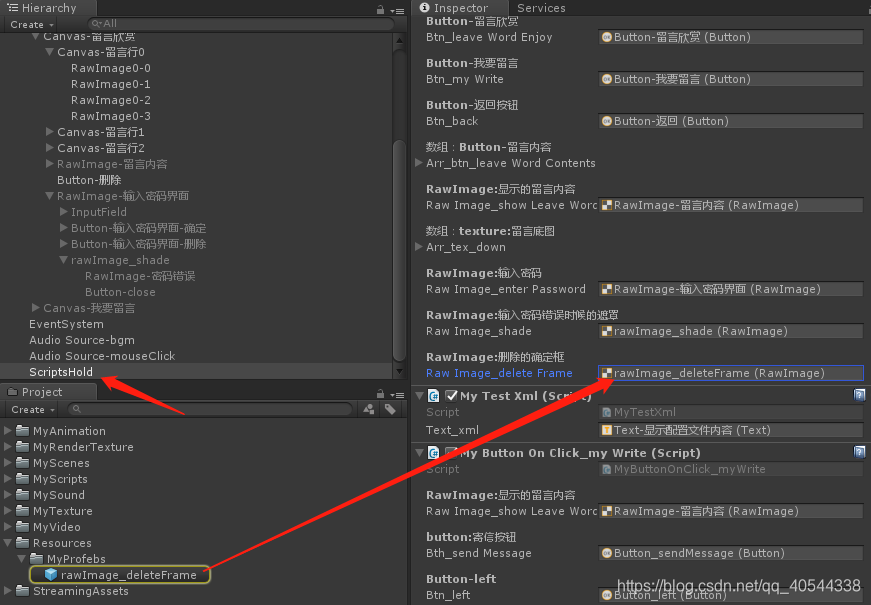The width and height of the screenshot is (871, 605).
Task: Click the Raw Image_enter Password object field
Action: click(730, 289)
